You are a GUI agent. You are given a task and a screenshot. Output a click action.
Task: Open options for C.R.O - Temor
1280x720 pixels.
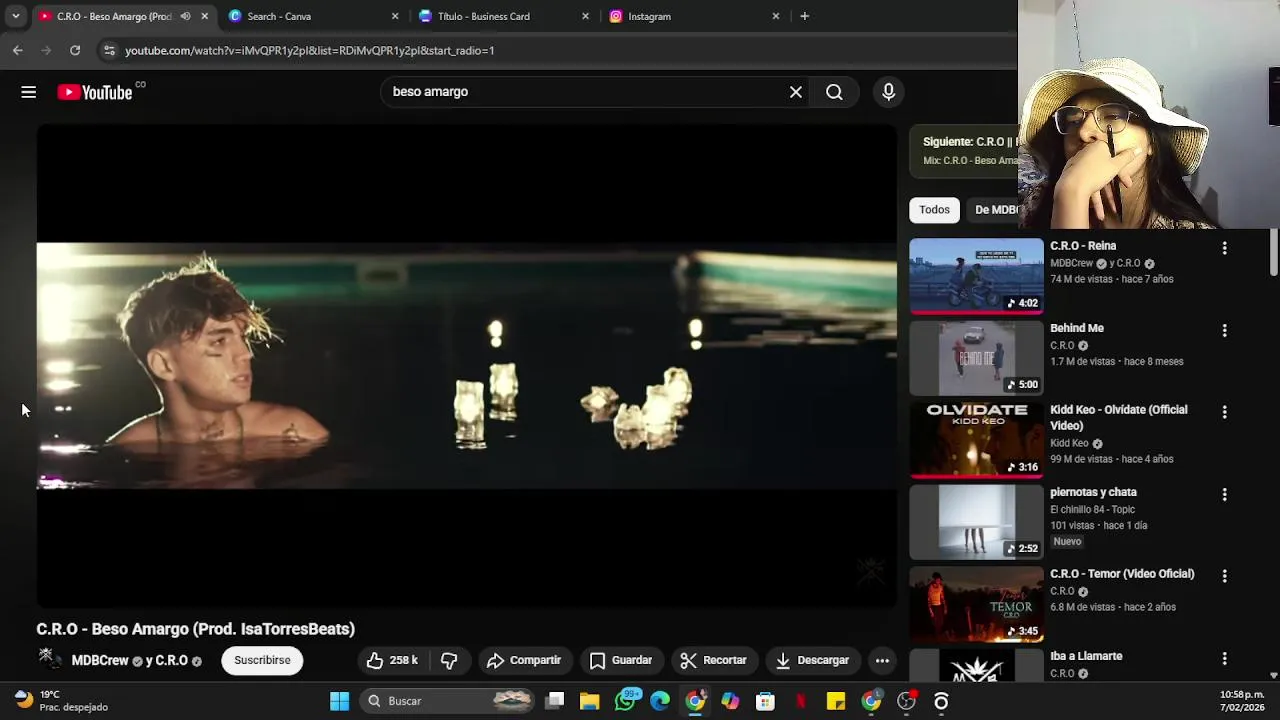[1224, 576]
